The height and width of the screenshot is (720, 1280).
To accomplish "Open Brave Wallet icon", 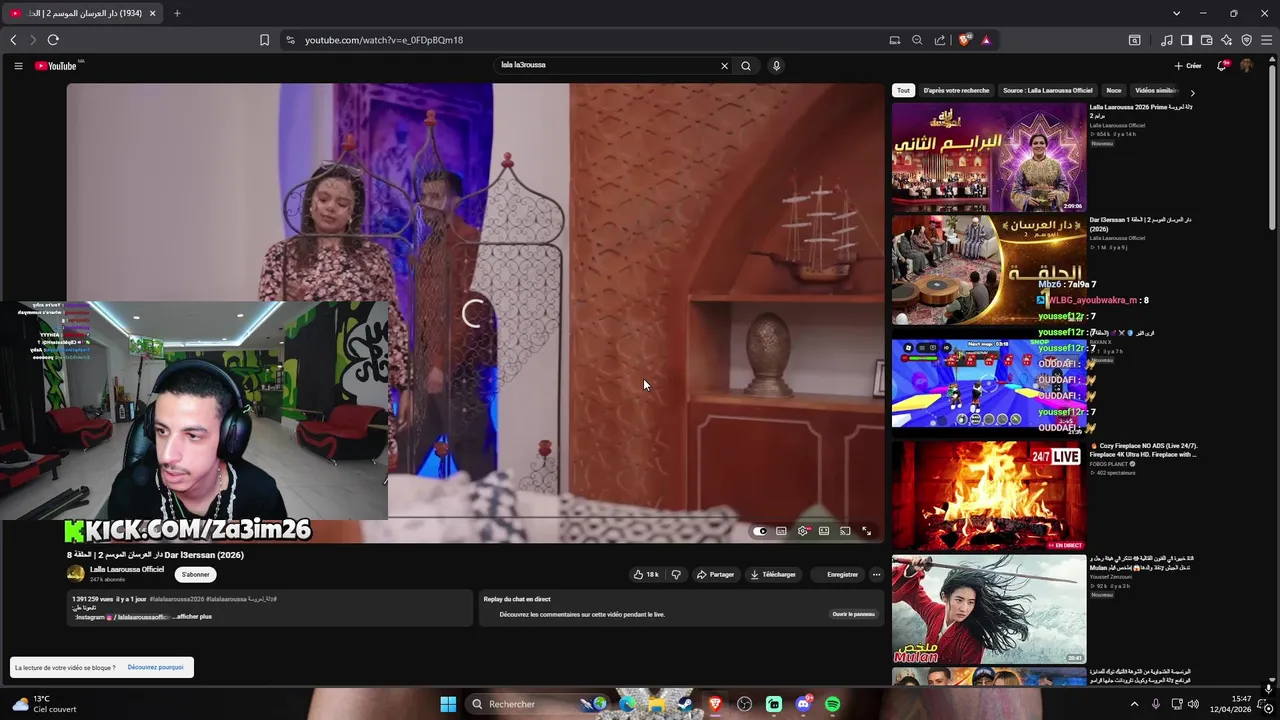I will pyautogui.click(x=1206, y=40).
